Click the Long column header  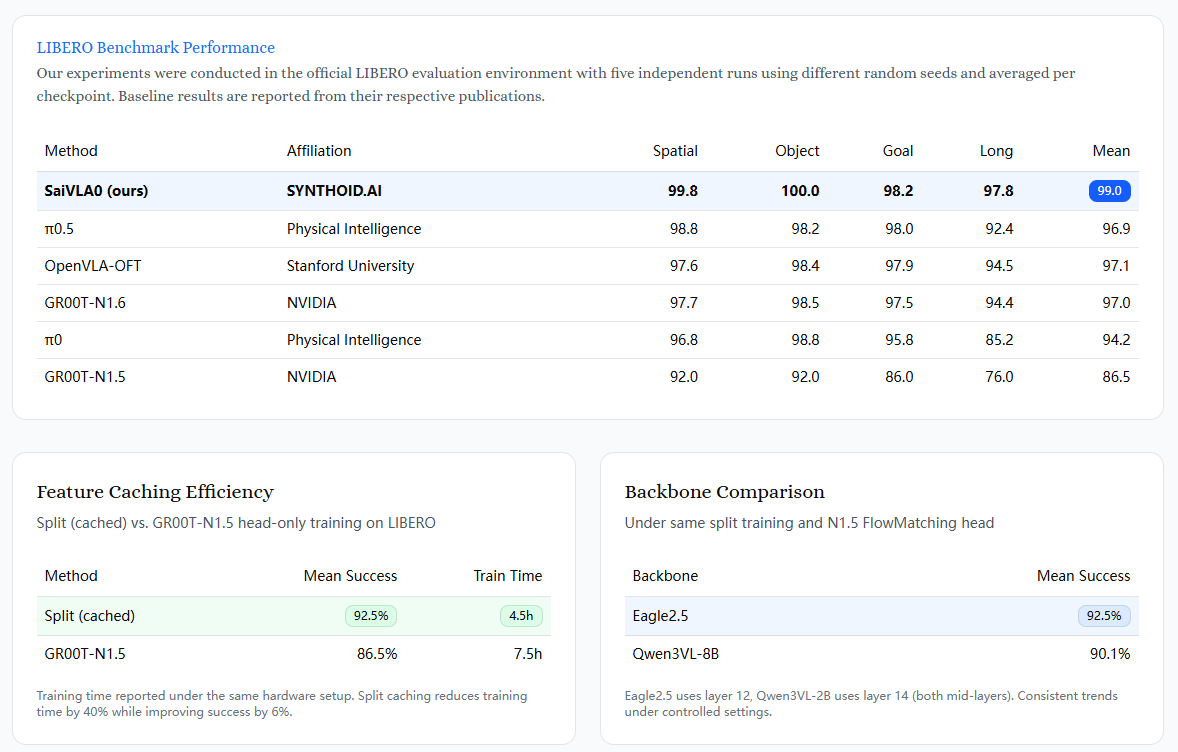(996, 151)
